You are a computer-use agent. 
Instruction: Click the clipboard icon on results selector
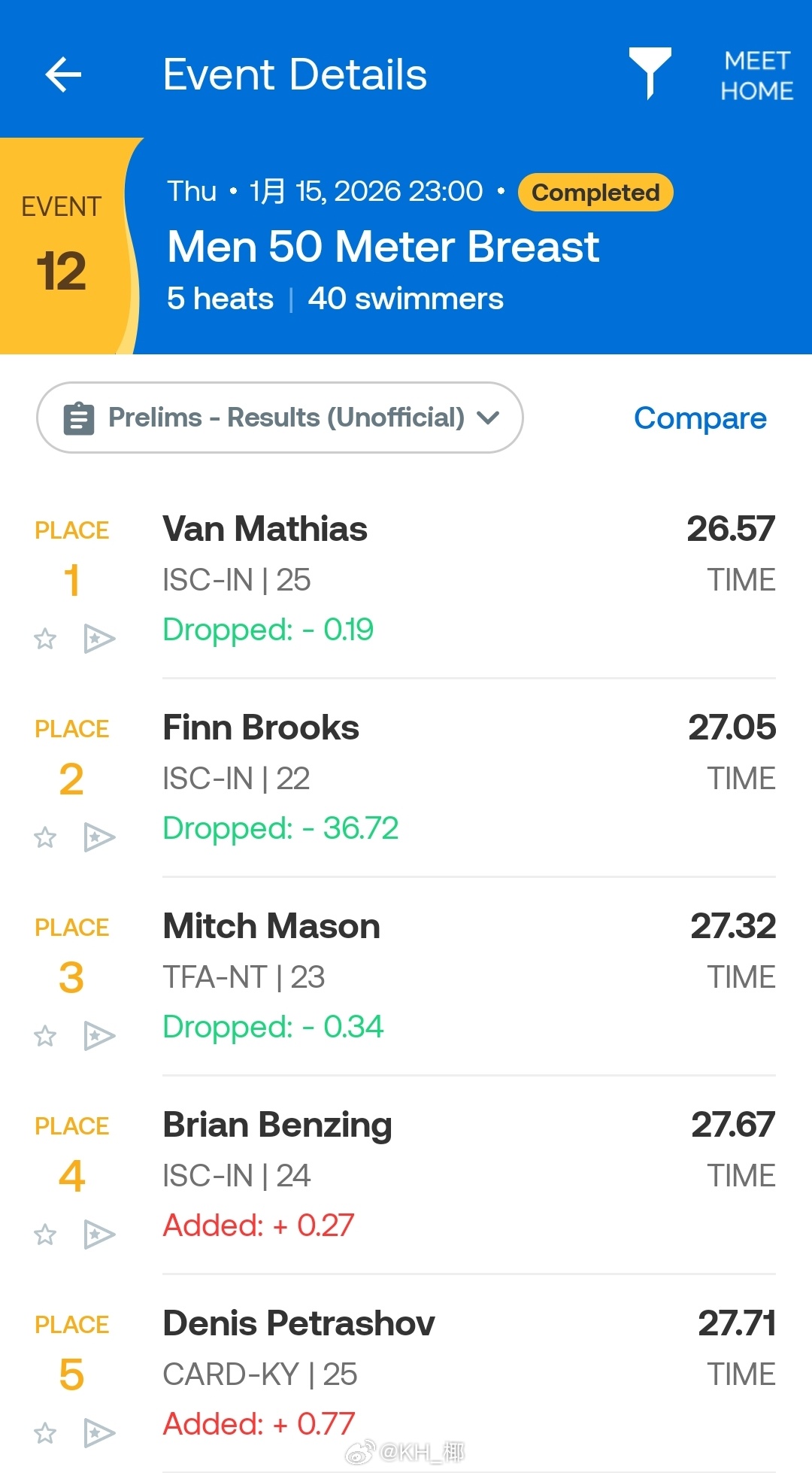pyautogui.click(x=79, y=418)
